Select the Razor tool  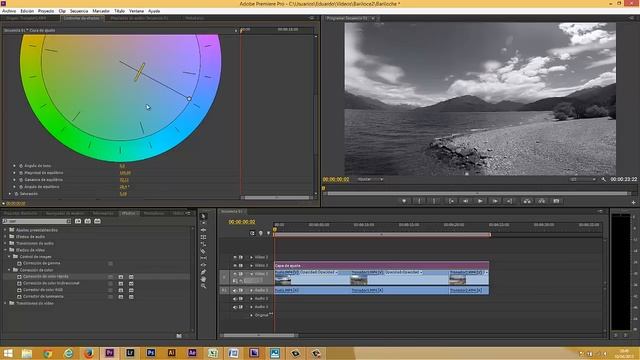(203, 251)
